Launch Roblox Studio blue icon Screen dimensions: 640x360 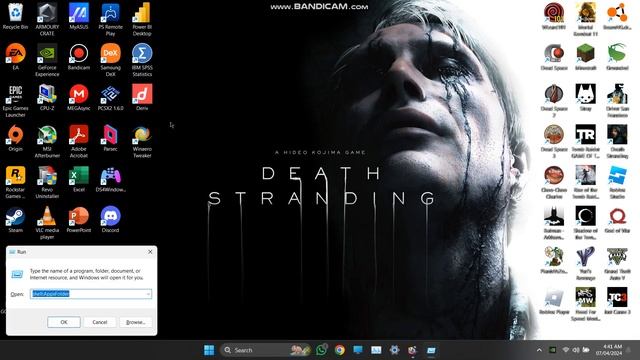coord(617,182)
